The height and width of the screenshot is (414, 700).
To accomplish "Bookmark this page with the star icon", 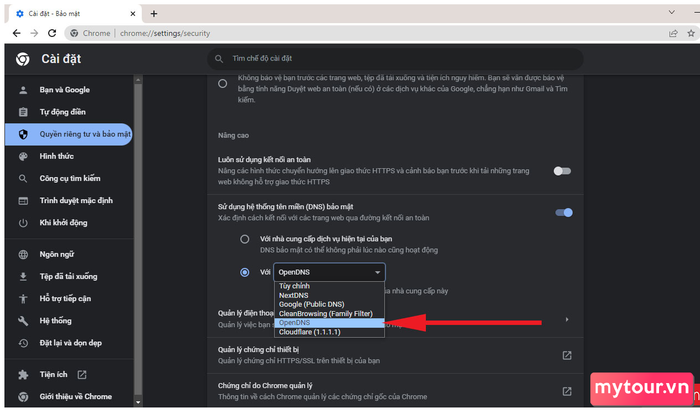I will [691, 33].
